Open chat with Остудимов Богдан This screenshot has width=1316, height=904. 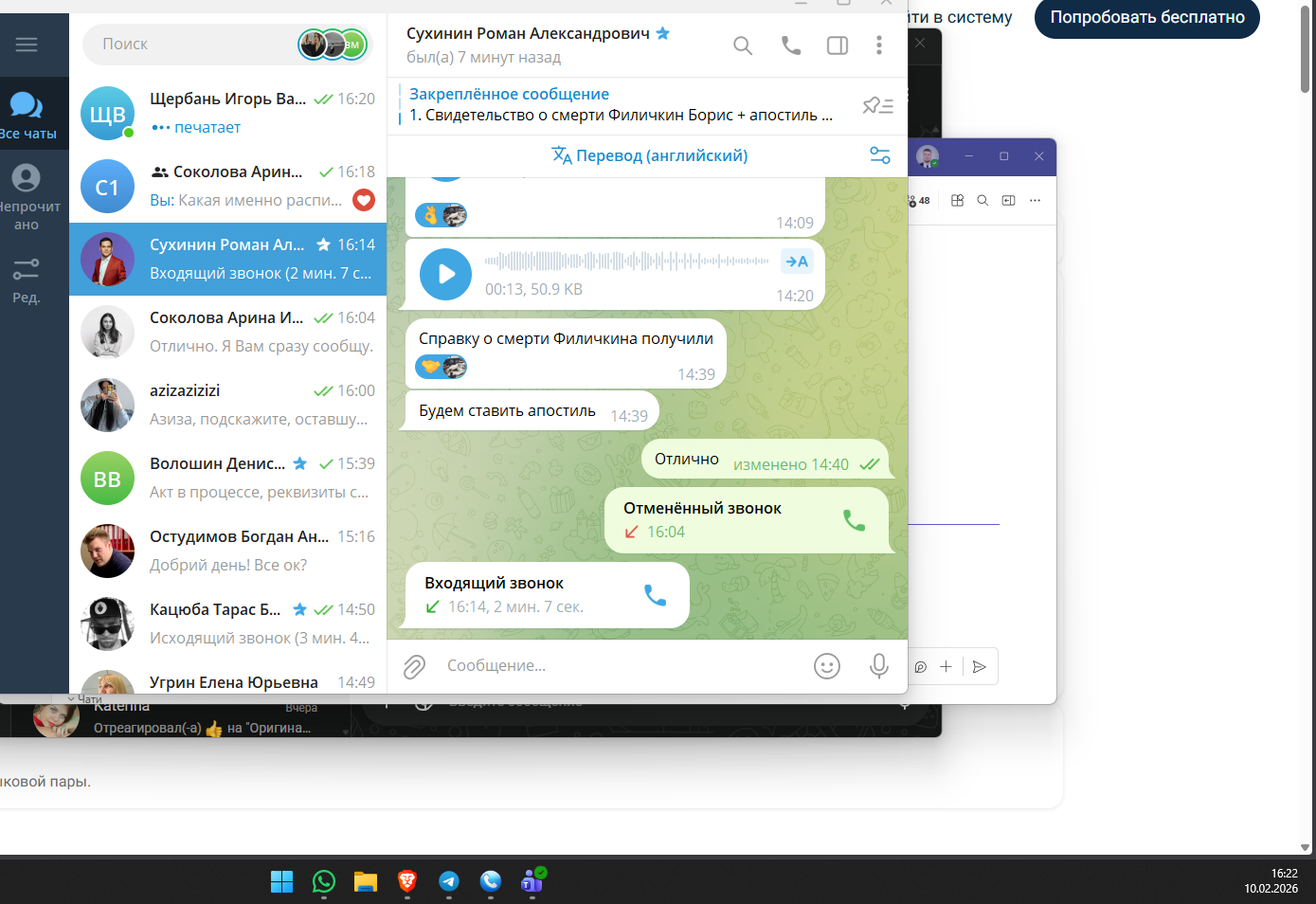[227, 551]
